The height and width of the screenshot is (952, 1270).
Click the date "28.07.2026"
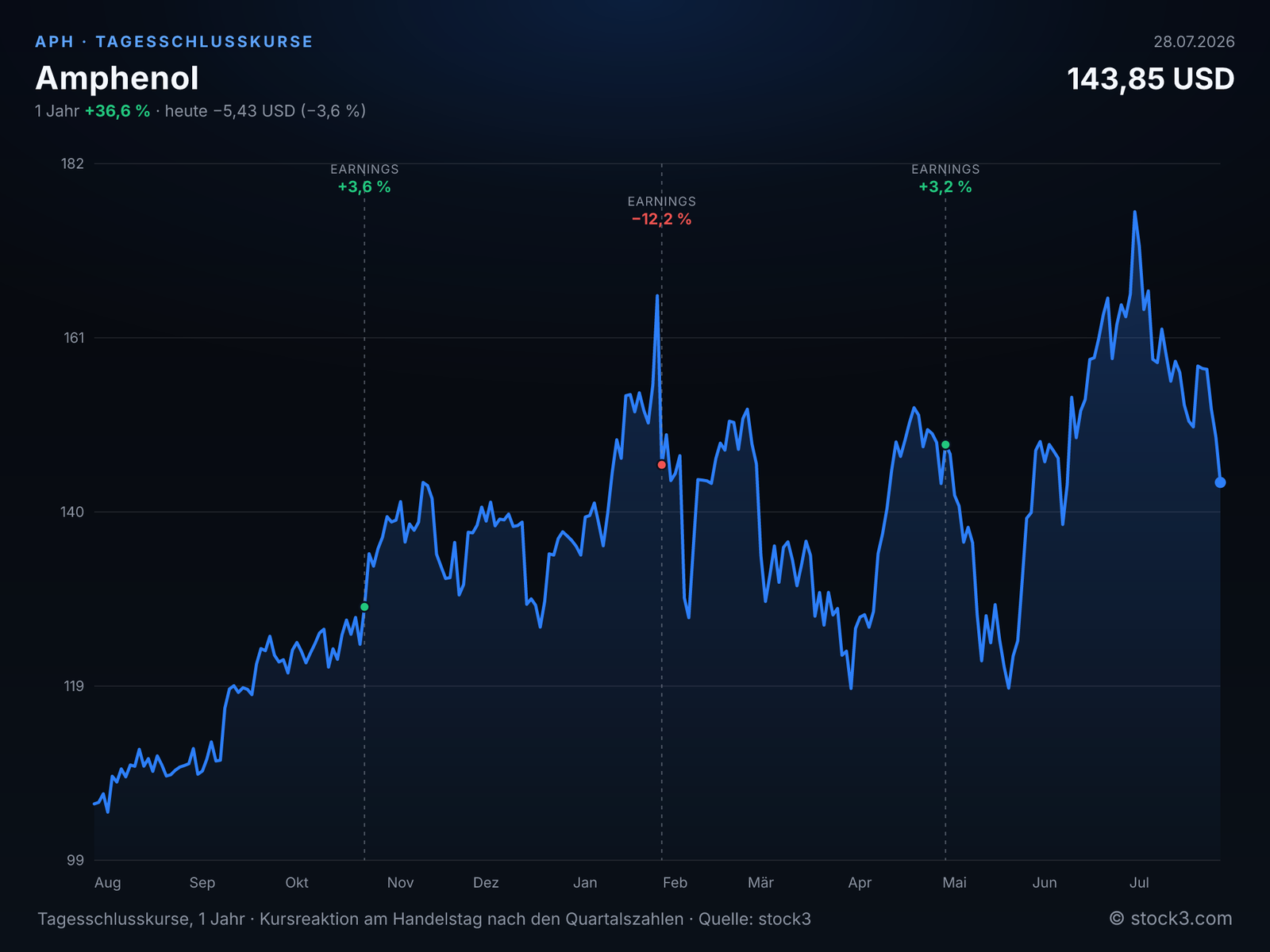coord(1194,41)
